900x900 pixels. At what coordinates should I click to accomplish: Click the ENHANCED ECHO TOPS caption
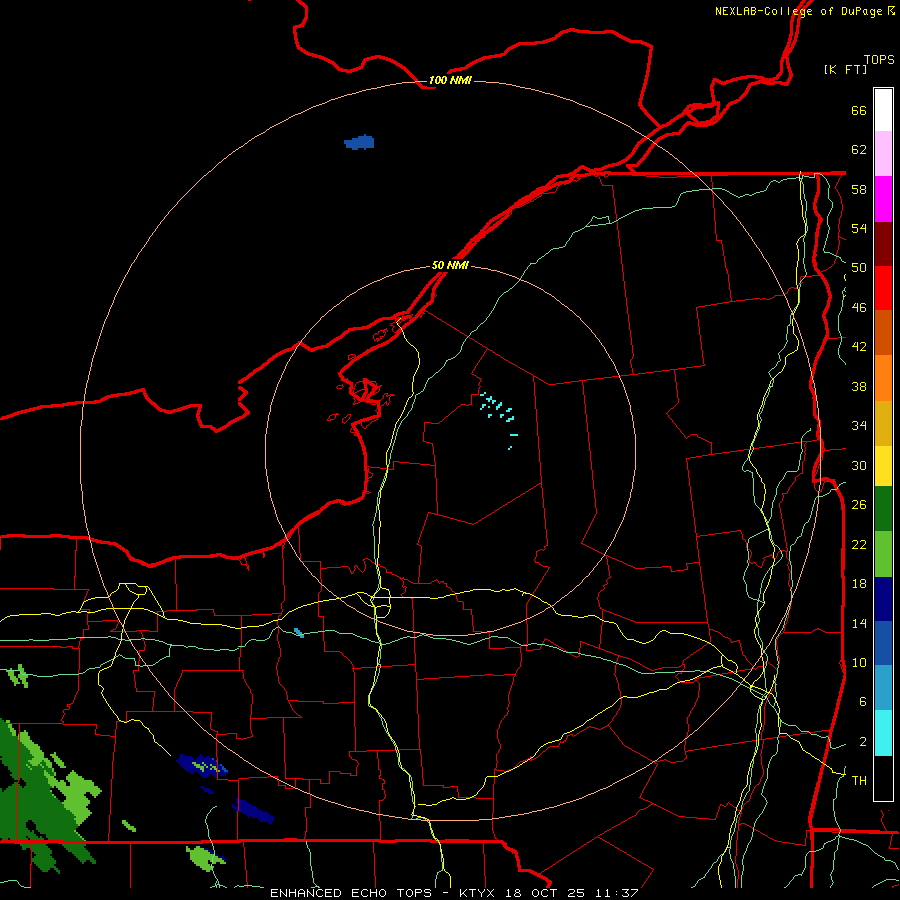tap(351, 893)
